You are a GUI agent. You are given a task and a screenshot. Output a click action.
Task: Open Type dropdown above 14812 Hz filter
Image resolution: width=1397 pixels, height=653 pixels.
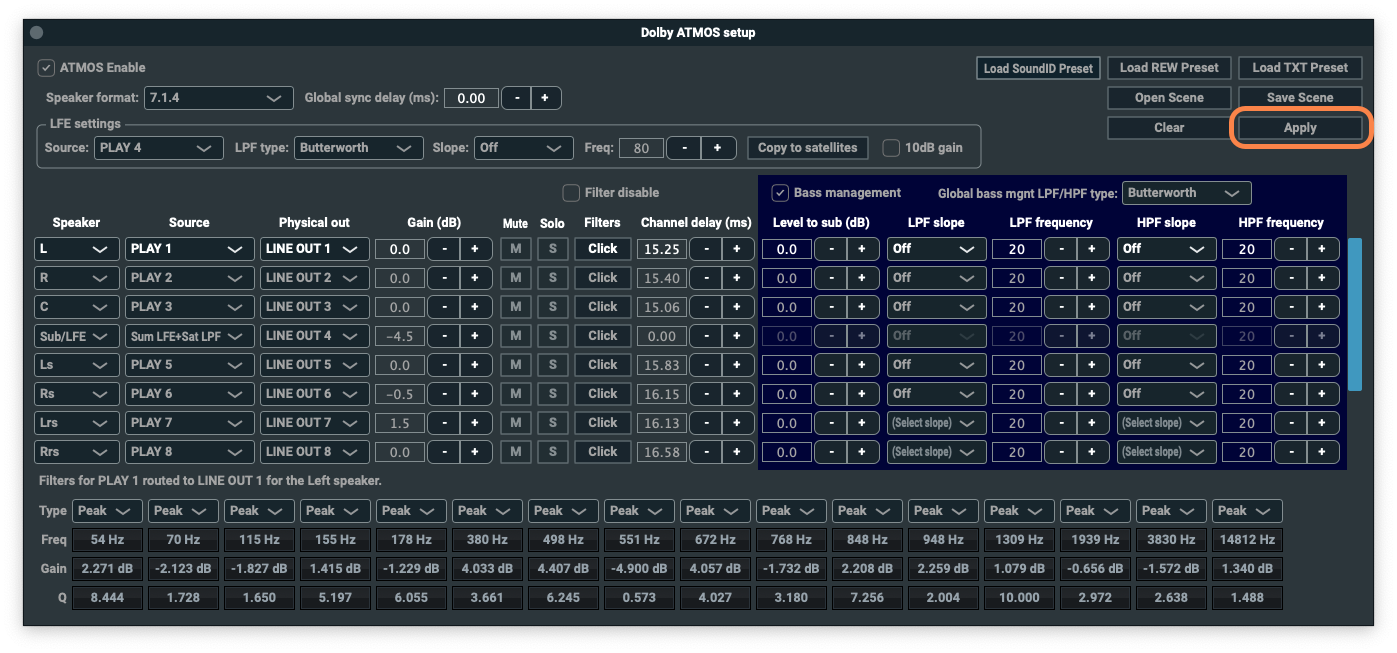(x=1247, y=511)
